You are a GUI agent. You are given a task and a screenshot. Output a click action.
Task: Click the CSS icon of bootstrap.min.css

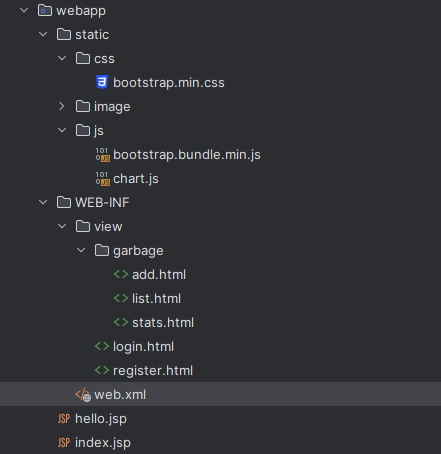(102, 82)
